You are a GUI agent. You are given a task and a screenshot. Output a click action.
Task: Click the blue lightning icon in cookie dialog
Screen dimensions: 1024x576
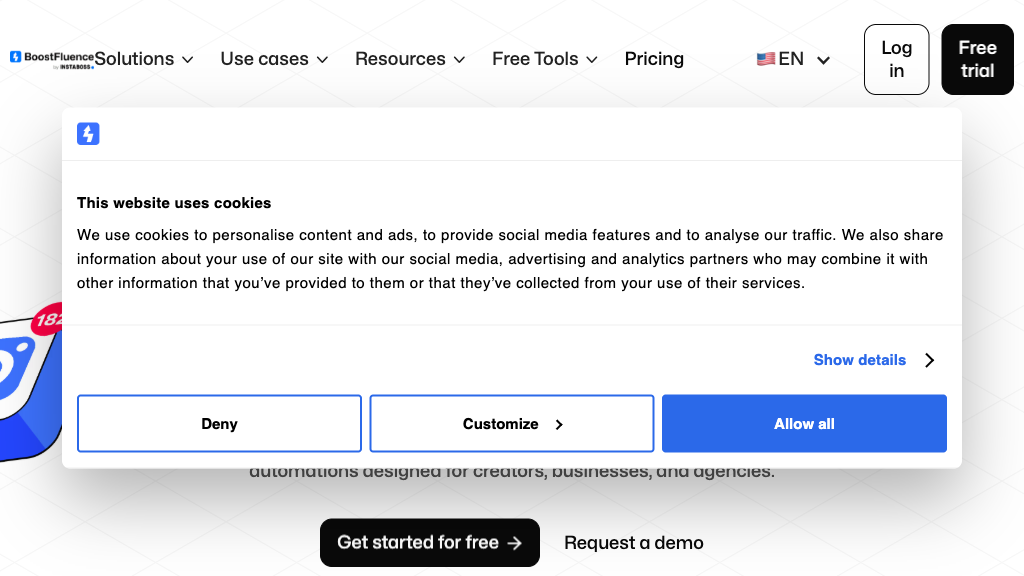[88, 133]
